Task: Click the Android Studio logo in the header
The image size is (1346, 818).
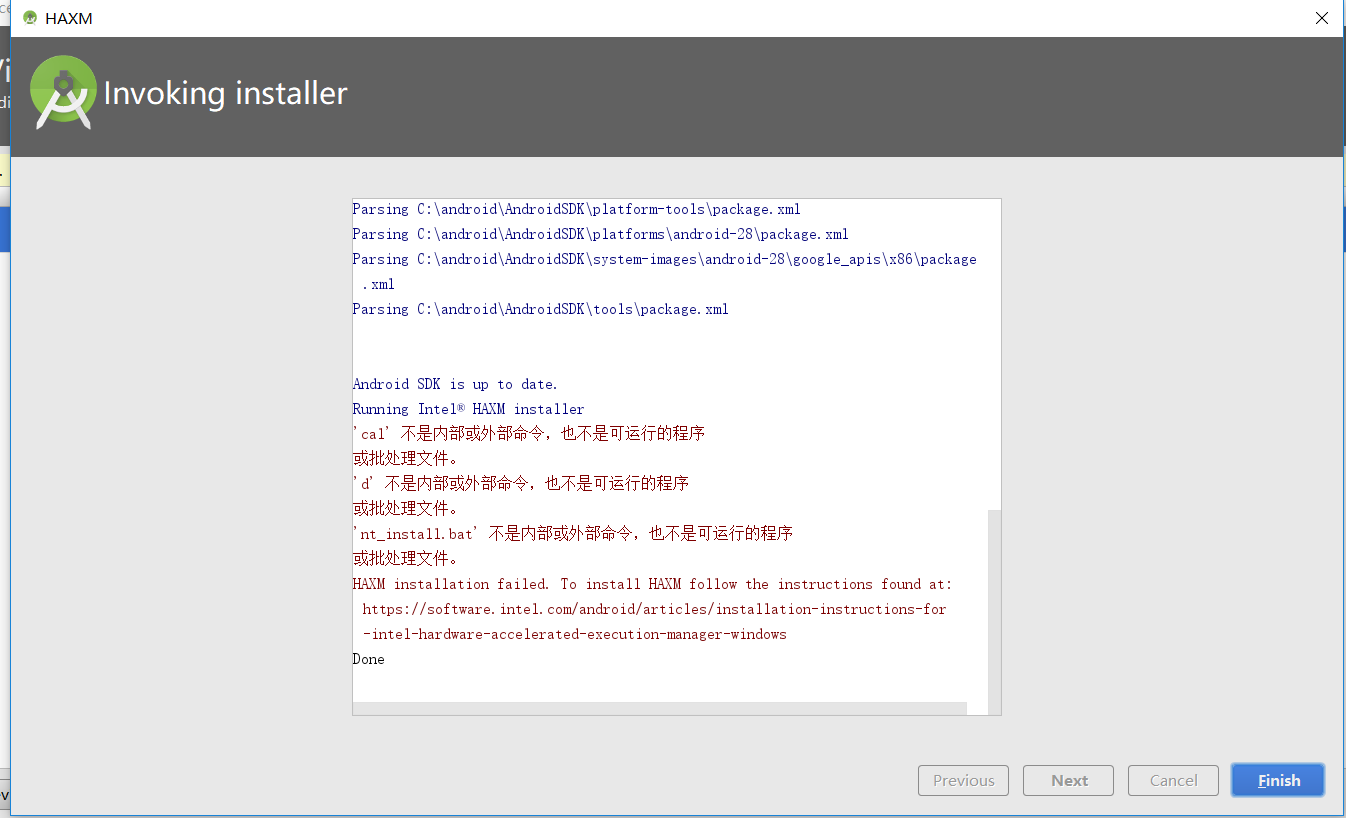Action: pyautogui.click(x=64, y=92)
